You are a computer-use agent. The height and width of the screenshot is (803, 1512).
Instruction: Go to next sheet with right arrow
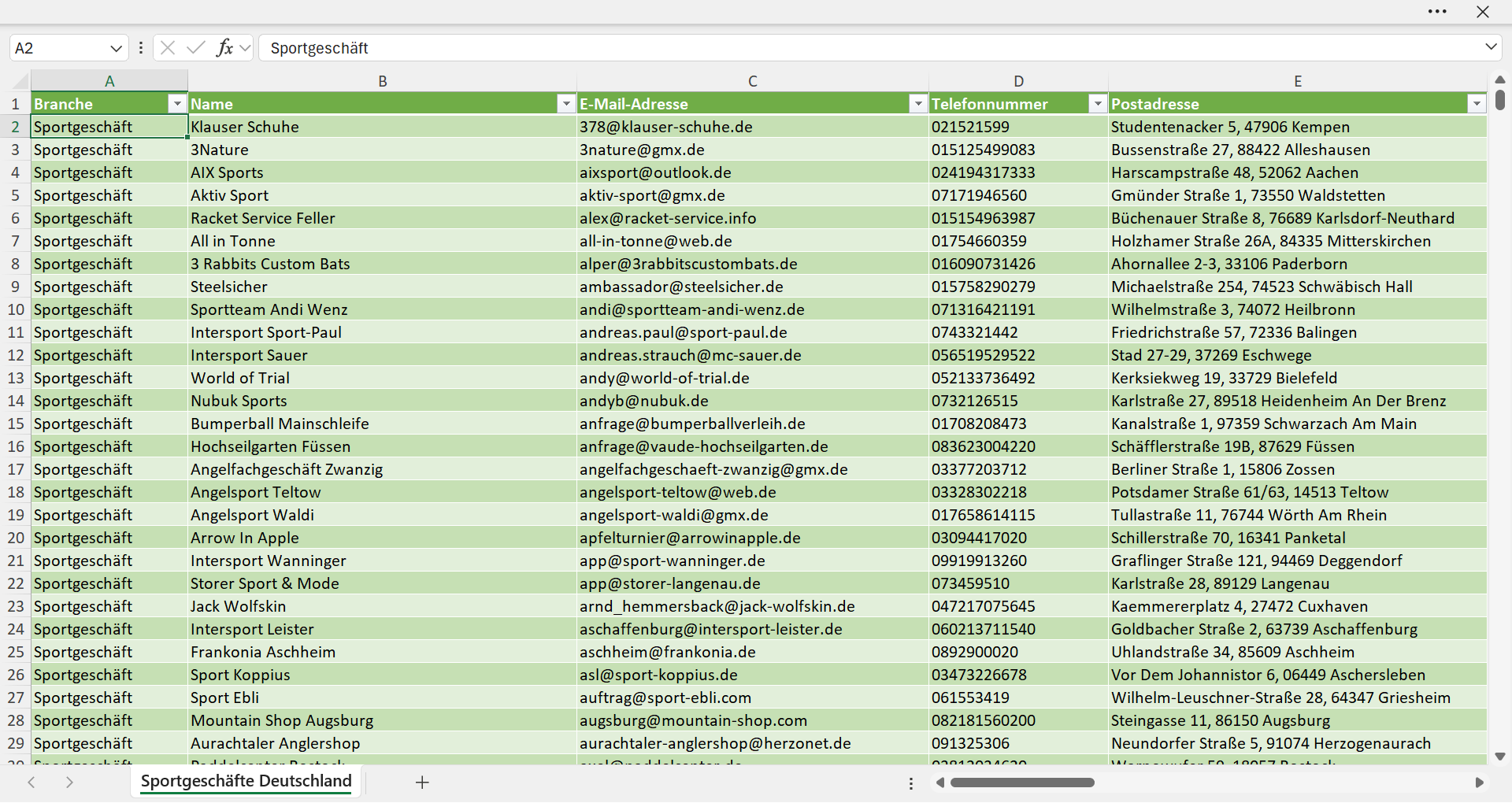pyautogui.click(x=69, y=782)
